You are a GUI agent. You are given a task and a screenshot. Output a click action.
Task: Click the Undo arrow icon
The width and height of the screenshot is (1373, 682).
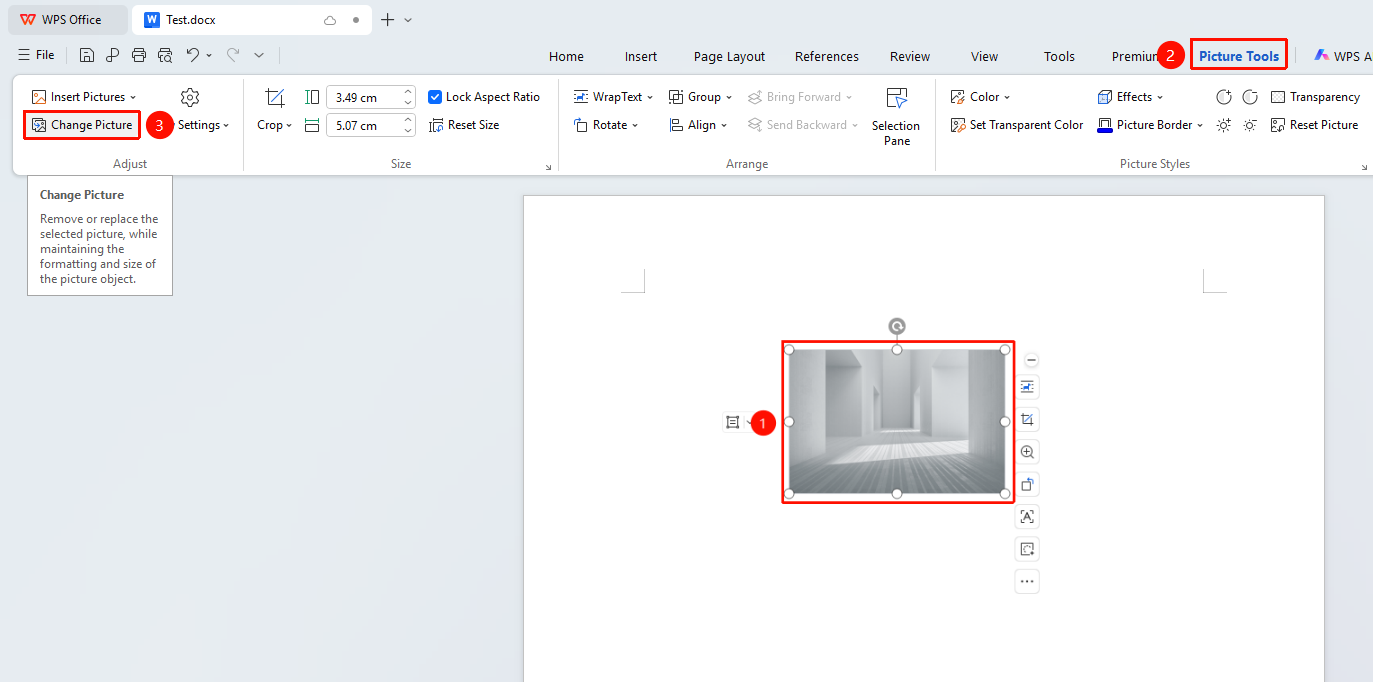[193, 55]
